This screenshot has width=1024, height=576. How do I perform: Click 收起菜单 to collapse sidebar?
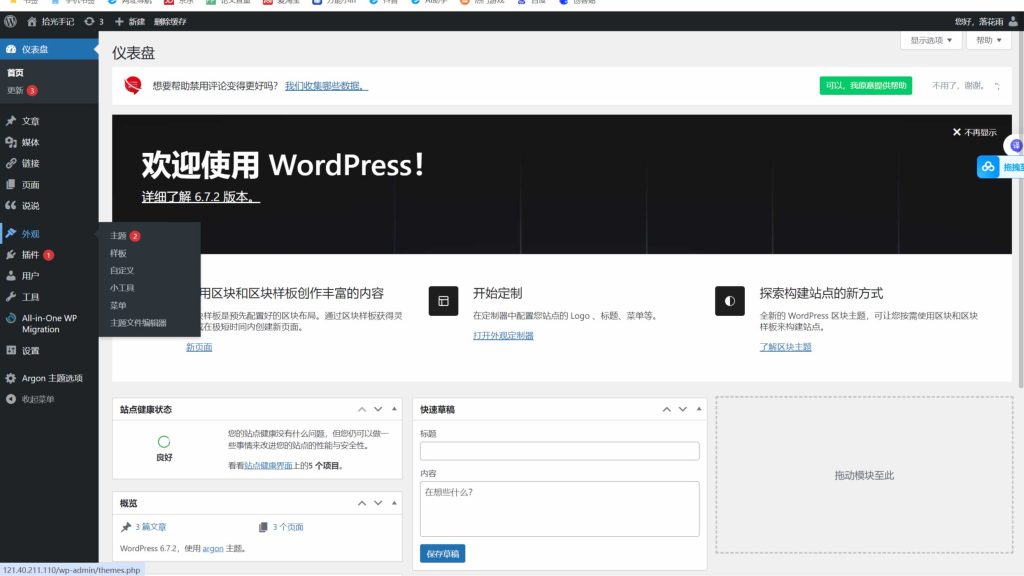coord(38,399)
